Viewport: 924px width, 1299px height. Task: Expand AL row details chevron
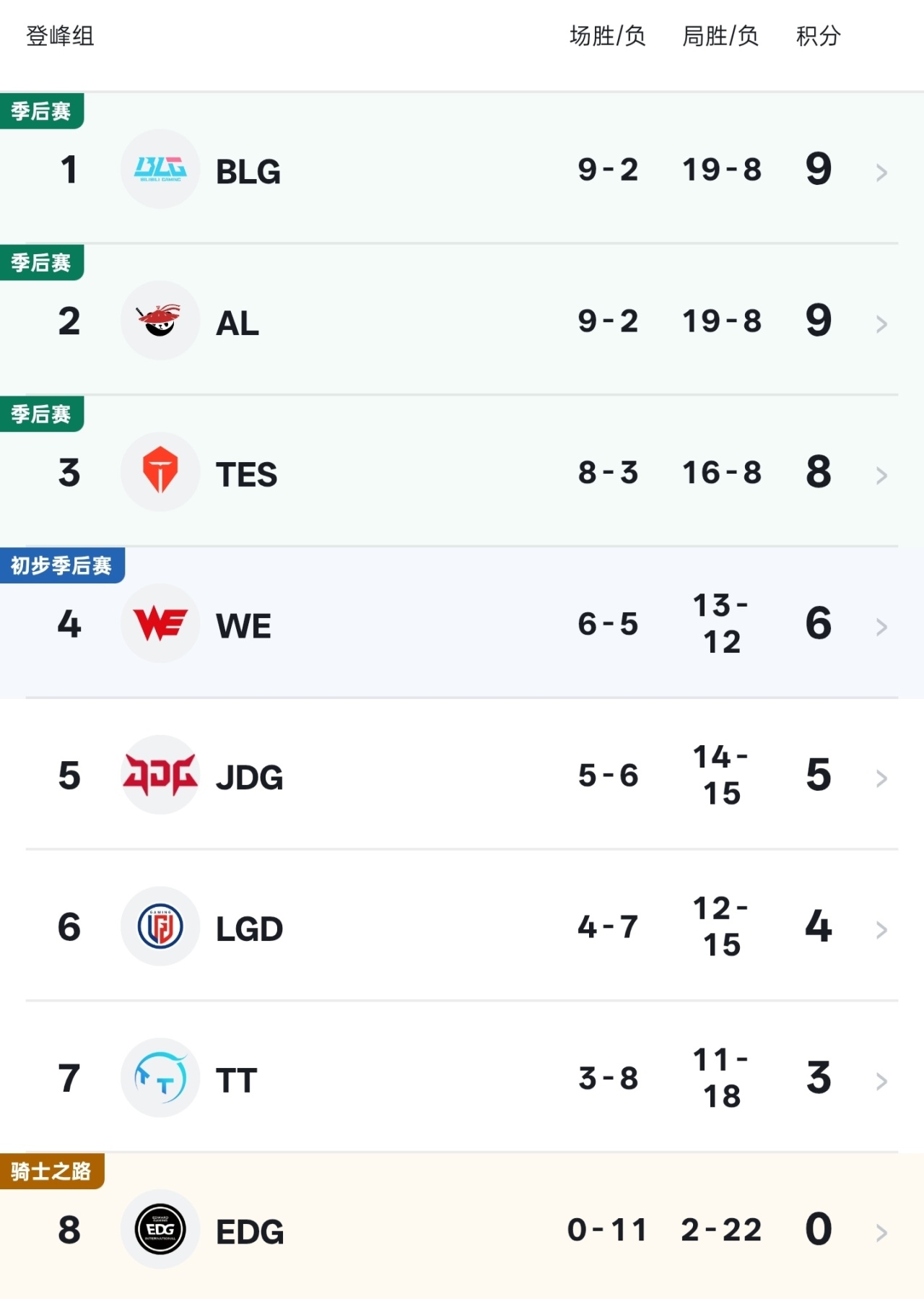tap(881, 324)
